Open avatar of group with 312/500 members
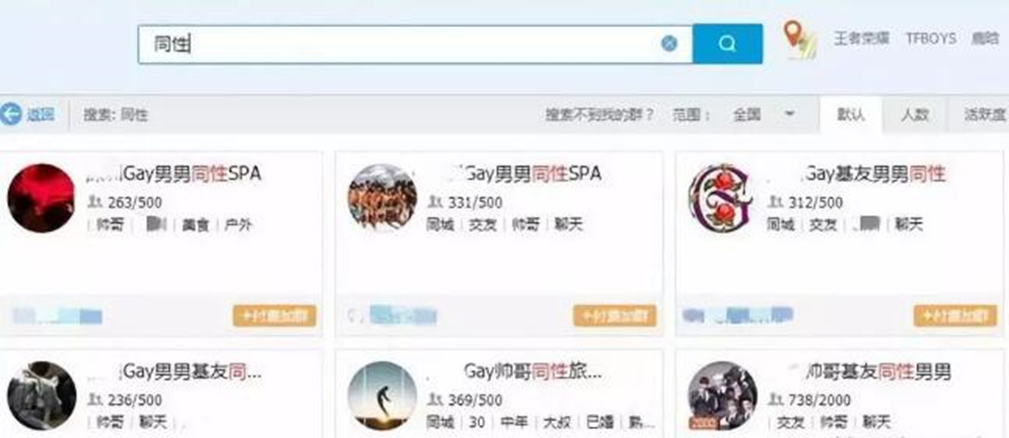This screenshot has width=1009, height=438. click(719, 198)
